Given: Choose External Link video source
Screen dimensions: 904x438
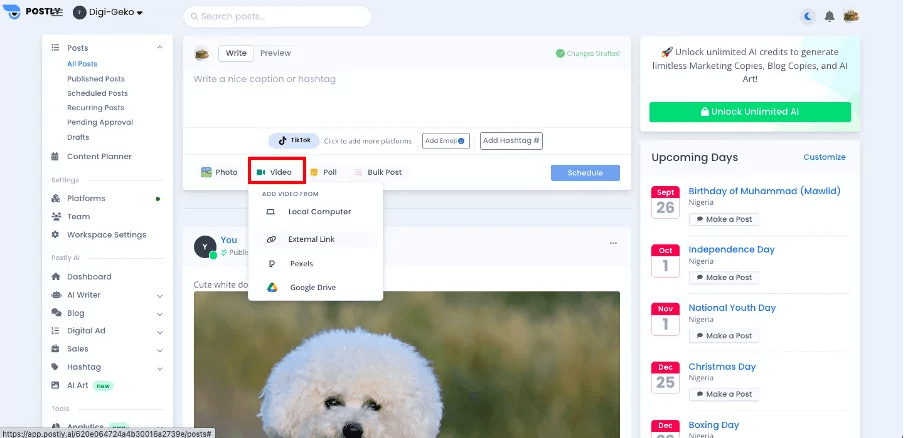Looking at the screenshot, I should tap(315, 239).
